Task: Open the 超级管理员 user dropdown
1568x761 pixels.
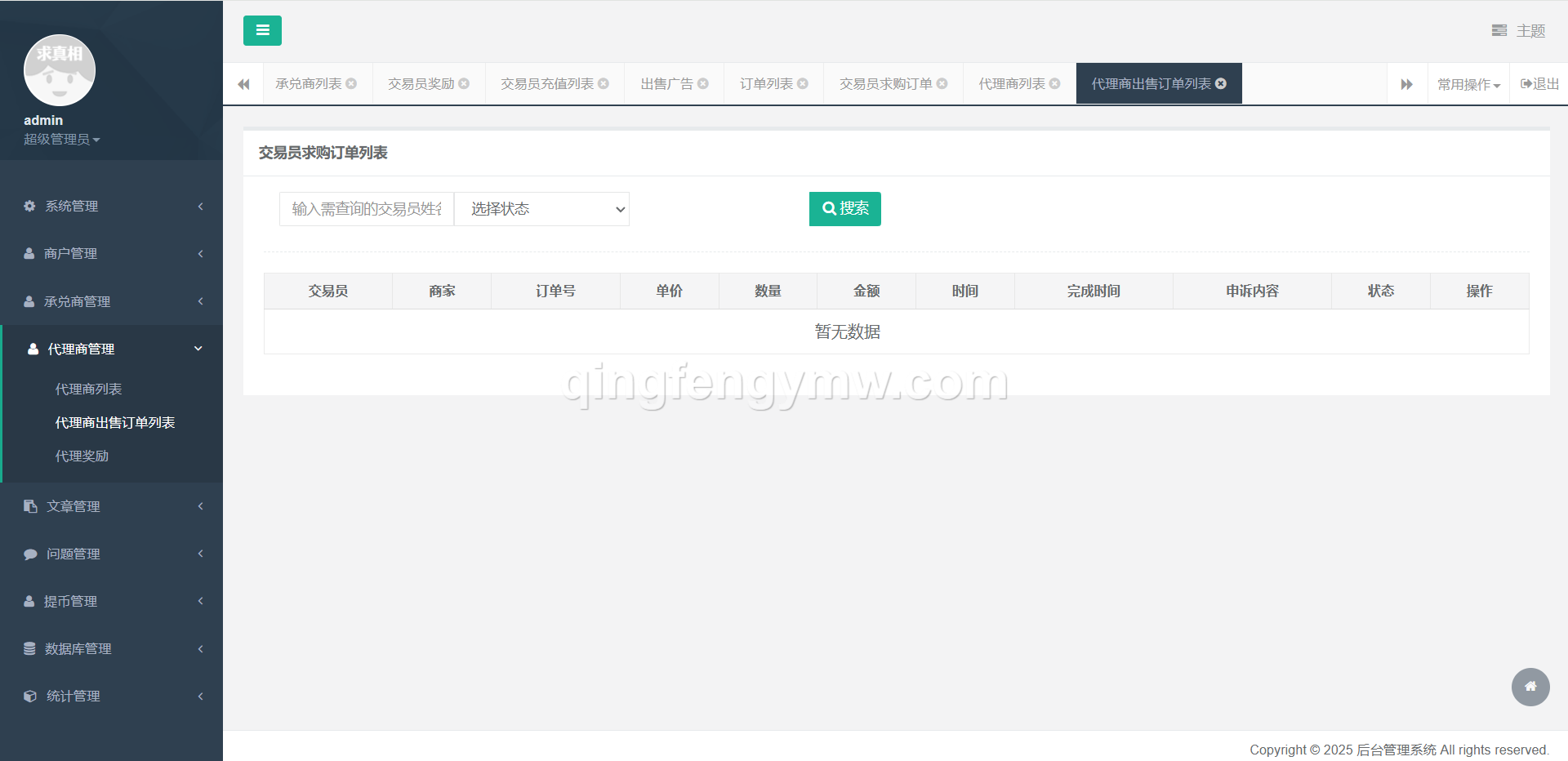Action: tap(62, 140)
